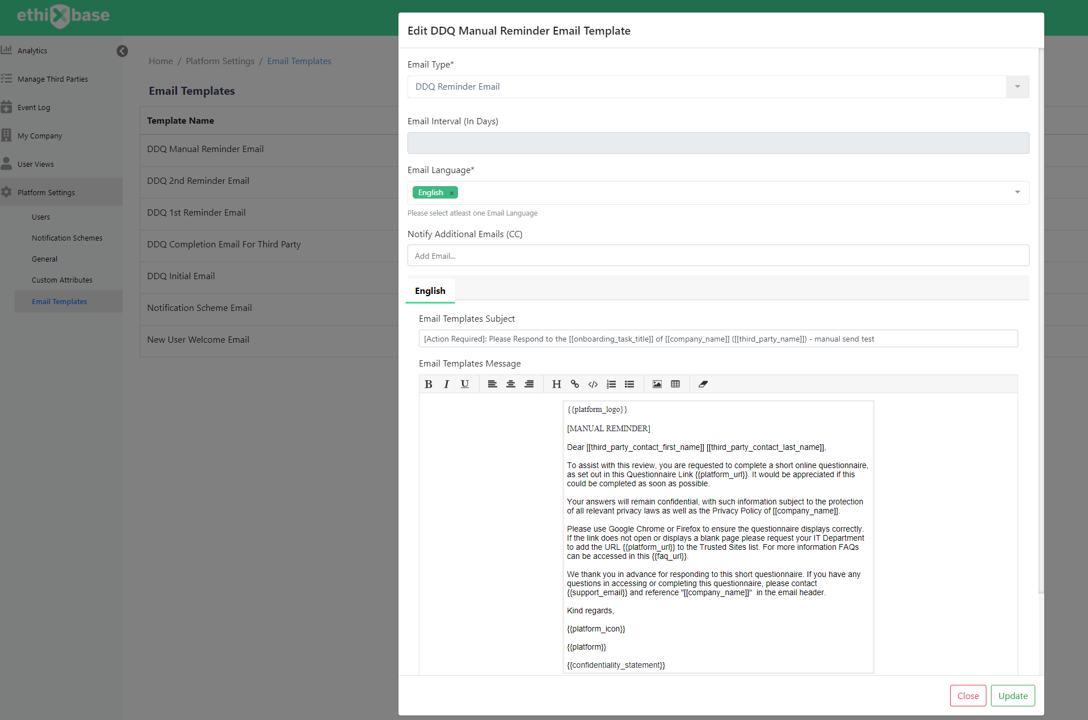Viewport: 1088px width, 720px height.
Task: Click the dialog vertical scrollbar
Action: pos(1040,319)
